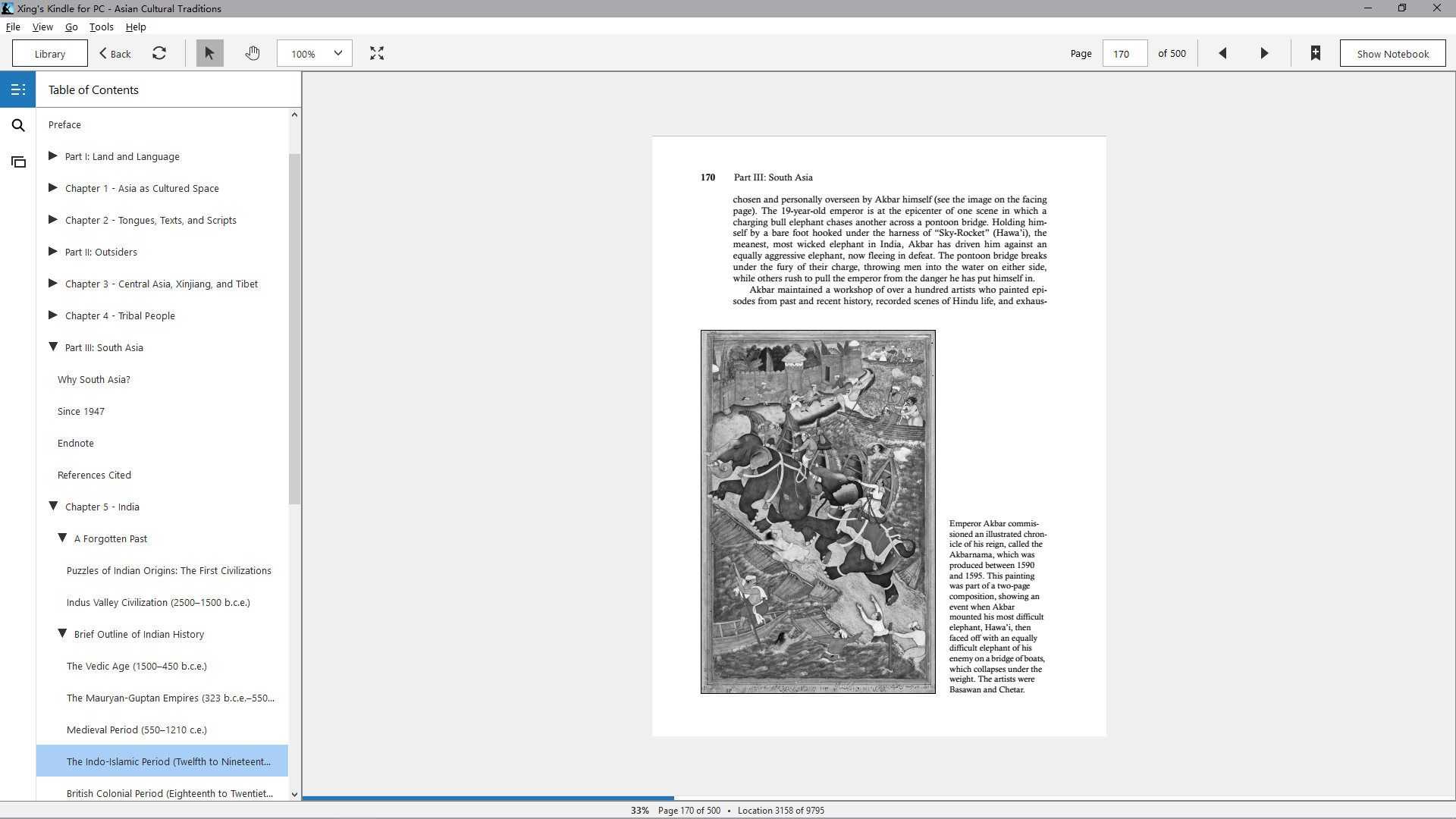Open the flashcards/notebook pages sidebar icon
1456x819 pixels.
point(18,162)
